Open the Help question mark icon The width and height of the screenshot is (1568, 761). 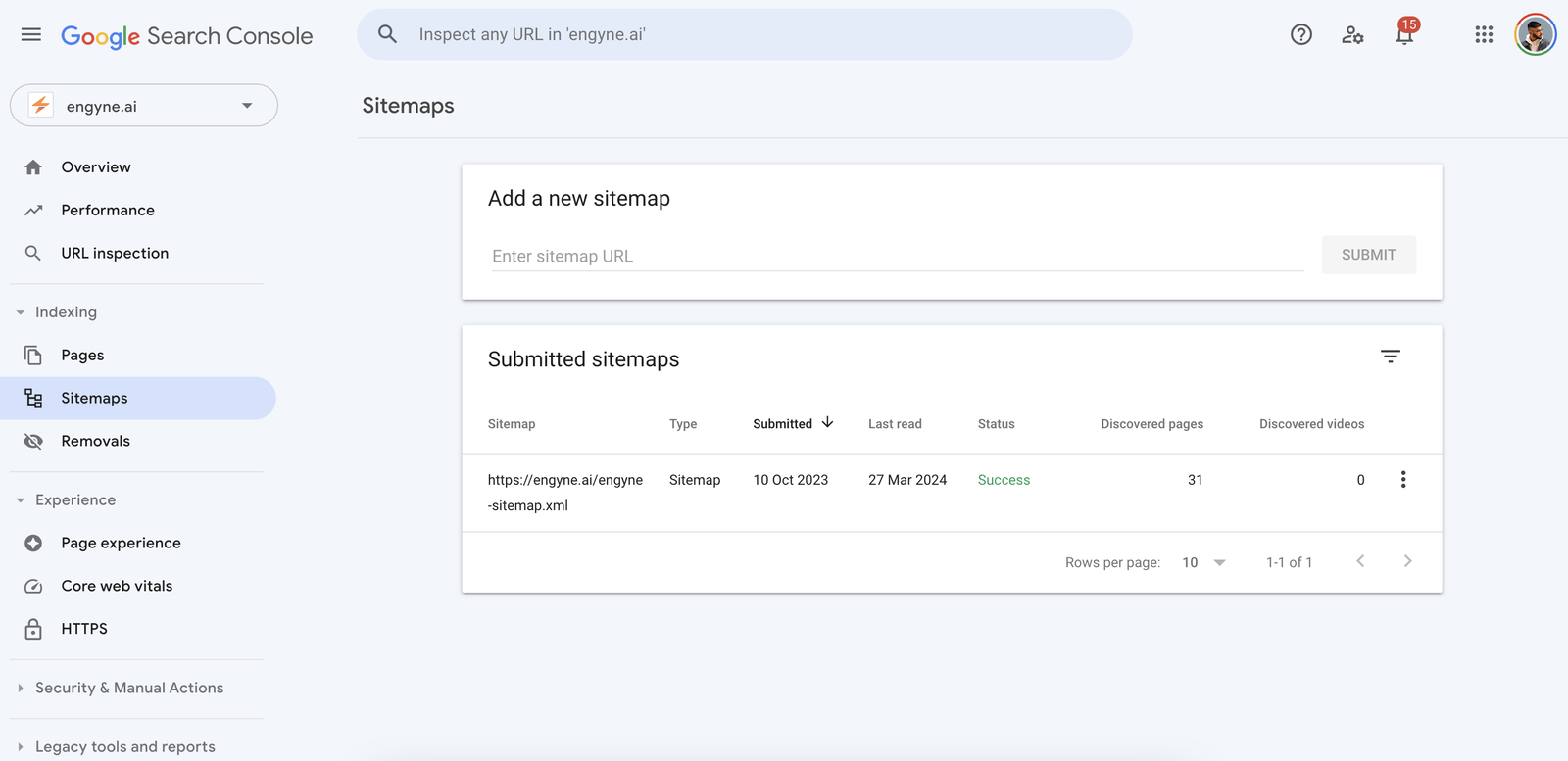tap(1301, 35)
